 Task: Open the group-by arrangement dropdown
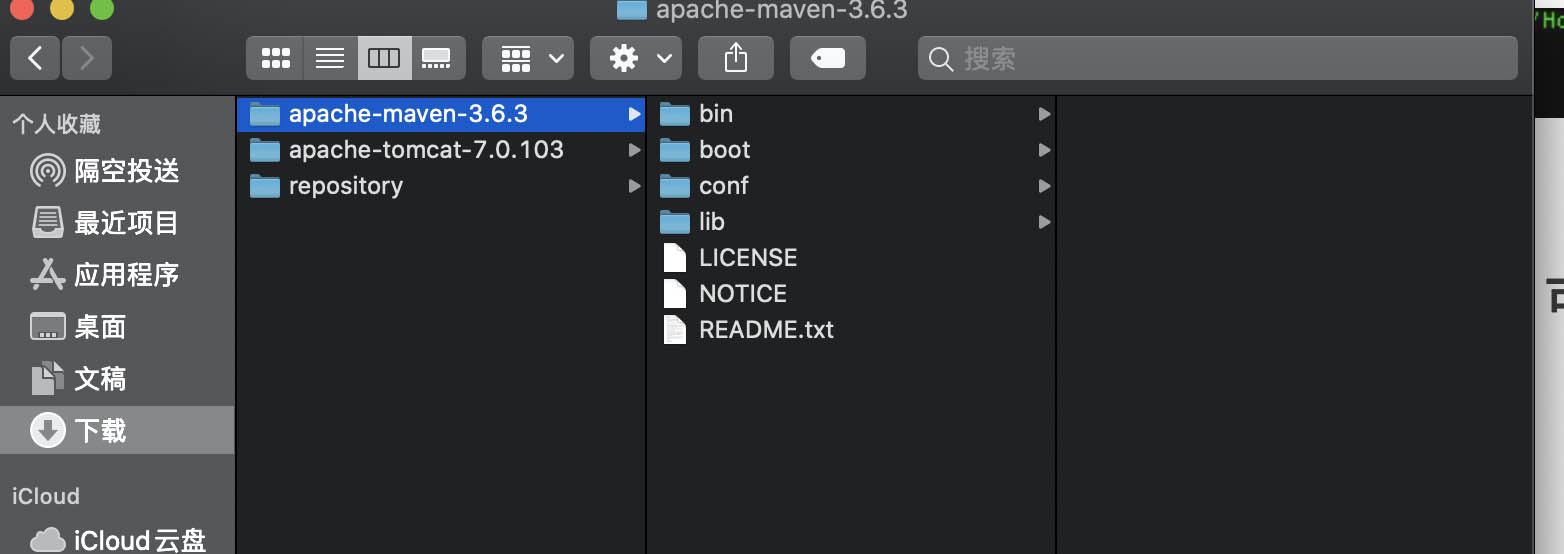point(528,59)
